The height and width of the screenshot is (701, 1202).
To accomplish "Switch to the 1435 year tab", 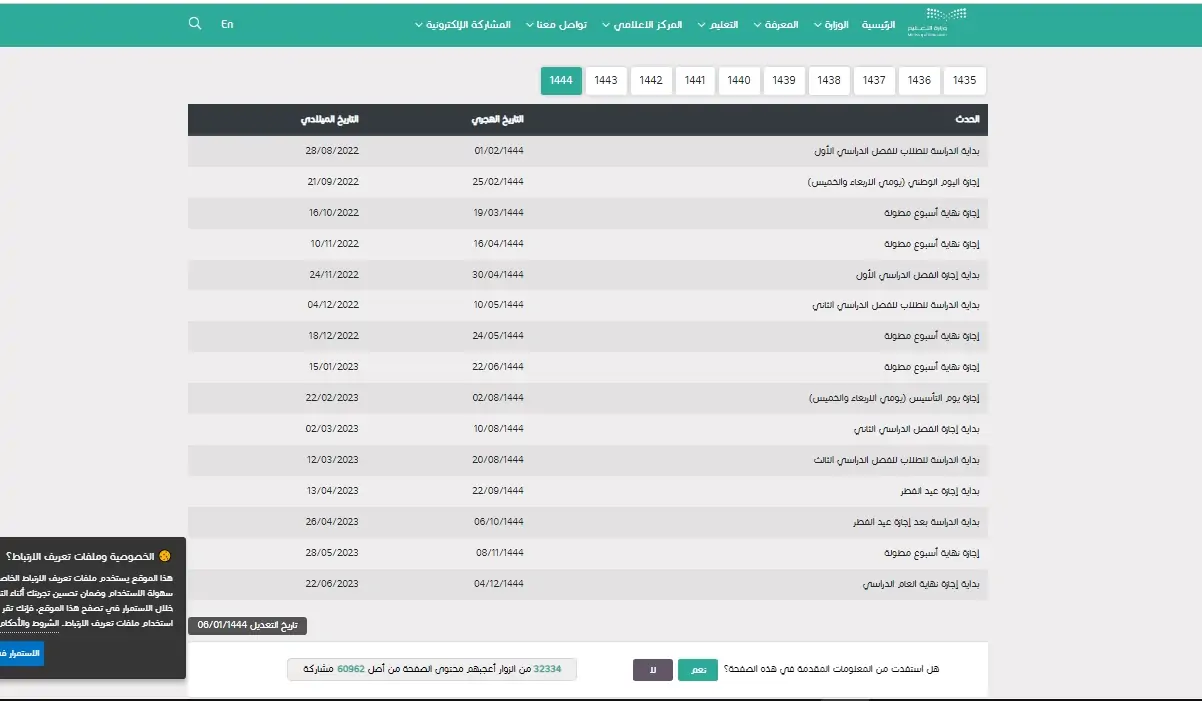I will [x=965, y=81].
